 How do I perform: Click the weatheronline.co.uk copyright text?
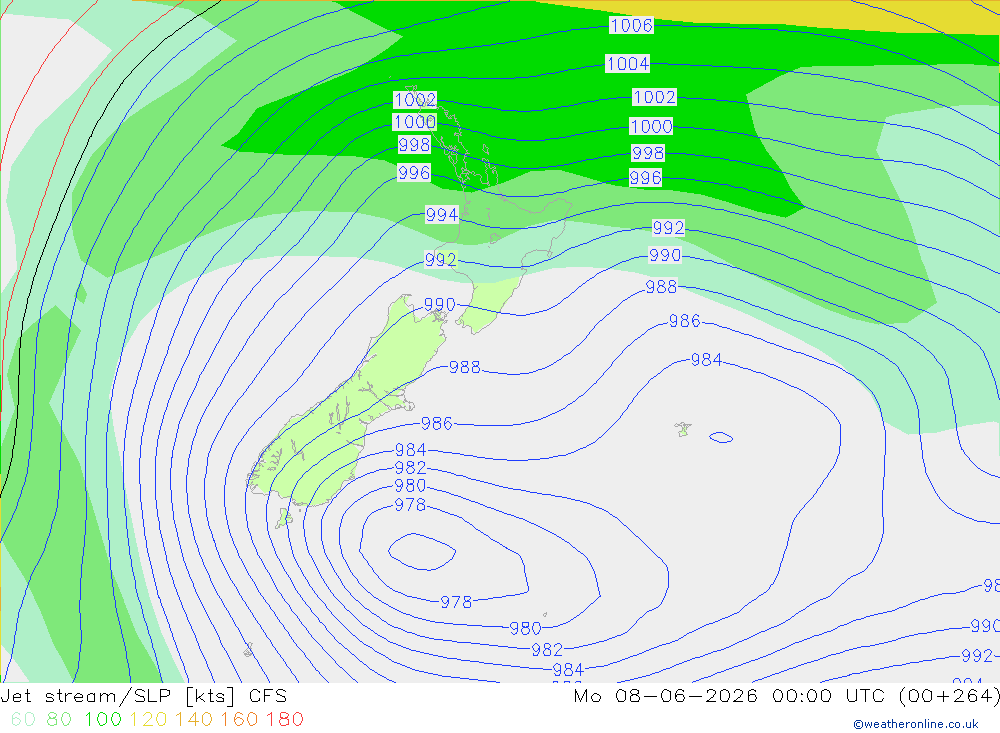916,724
